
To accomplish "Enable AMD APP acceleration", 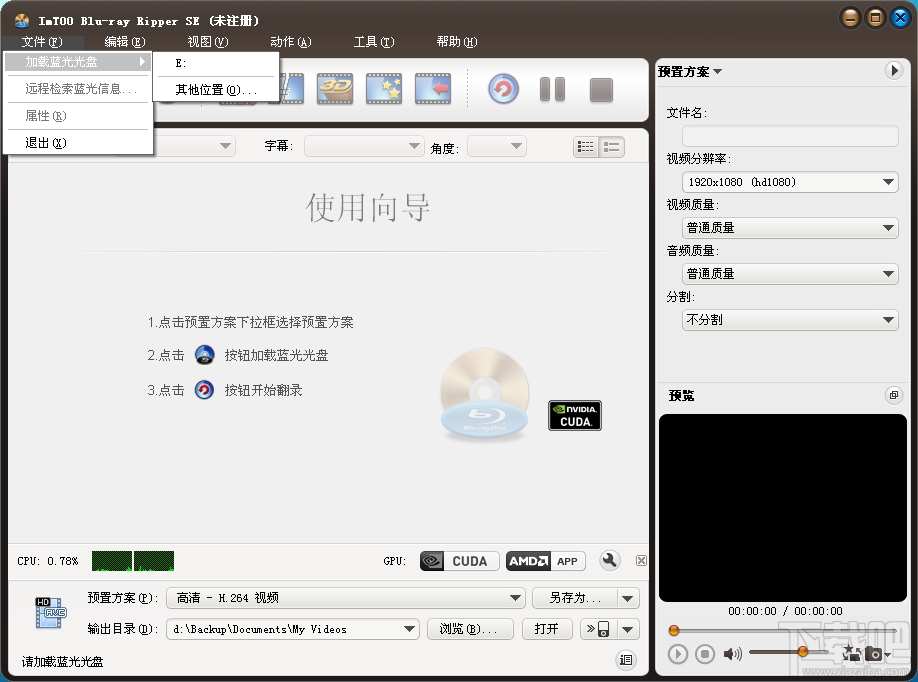I will point(545,561).
